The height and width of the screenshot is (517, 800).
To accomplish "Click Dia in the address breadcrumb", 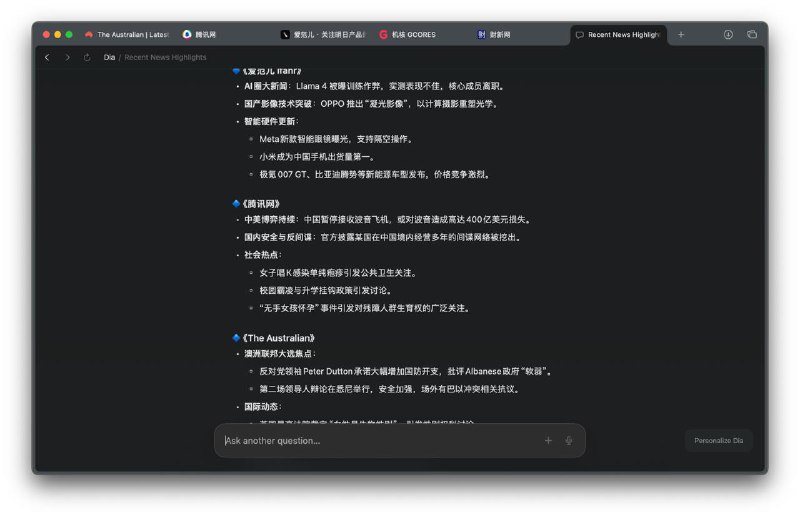I will [109, 57].
